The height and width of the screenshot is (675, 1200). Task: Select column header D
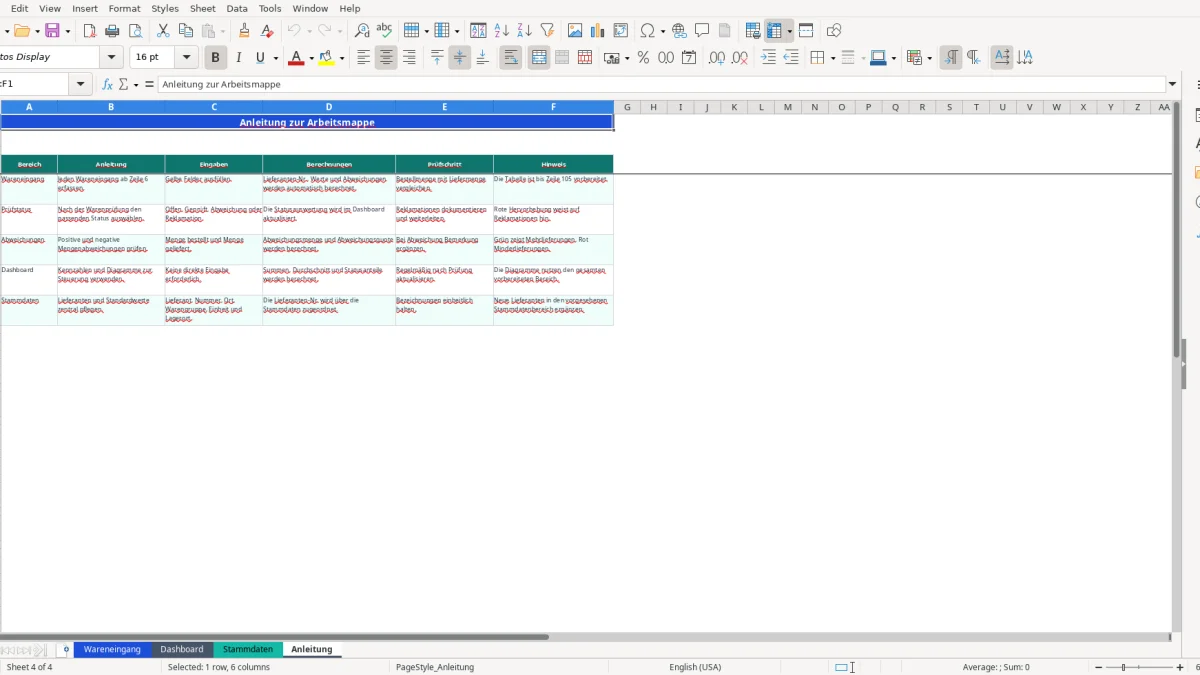click(x=329, y=107)
